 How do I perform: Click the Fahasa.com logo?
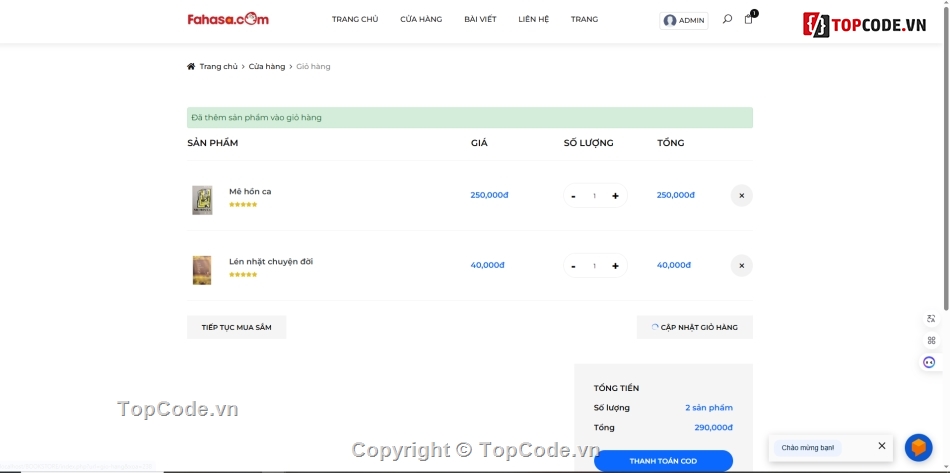(x=228, y=19)
